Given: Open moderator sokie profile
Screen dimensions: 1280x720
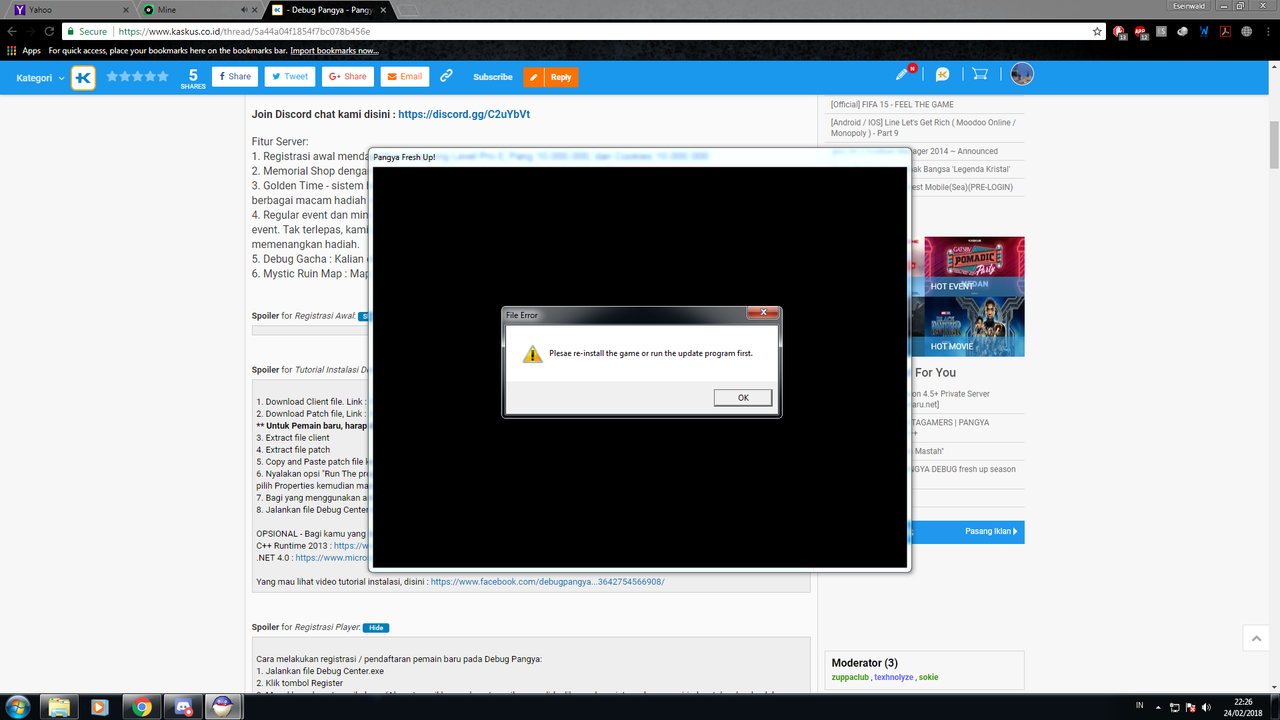Looking at the screenshot, I should click(x=929, y=677).
